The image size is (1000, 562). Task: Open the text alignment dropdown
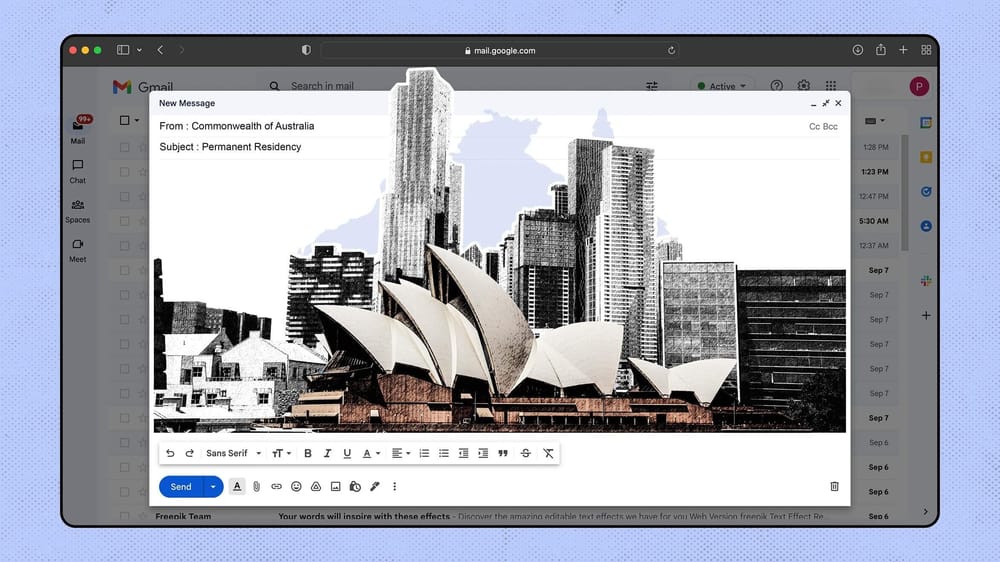point(400,454)
